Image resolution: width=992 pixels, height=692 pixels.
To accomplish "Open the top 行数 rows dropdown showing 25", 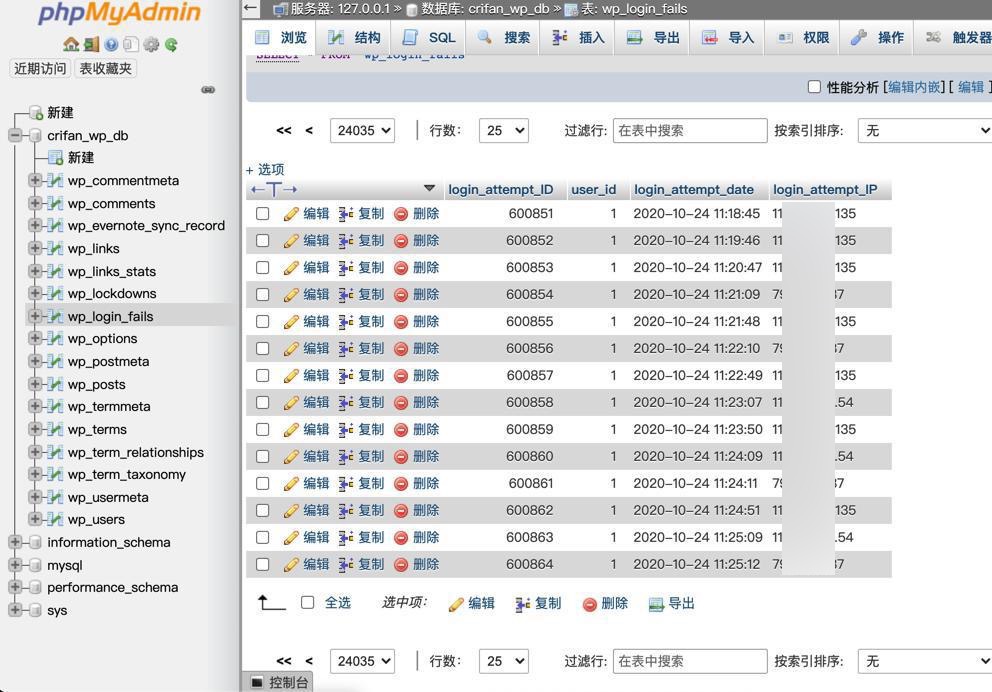I will tap(504, 131).
